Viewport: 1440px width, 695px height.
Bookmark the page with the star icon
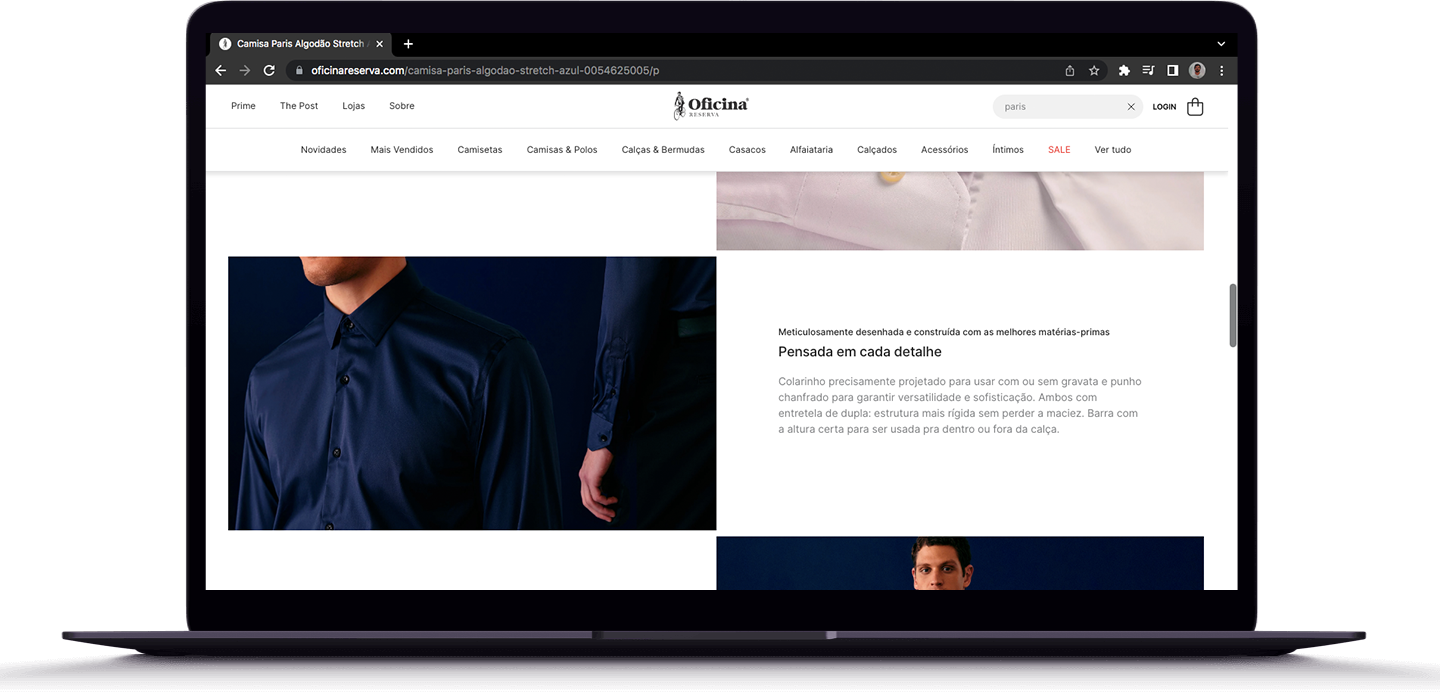(x=1094, y=70)
